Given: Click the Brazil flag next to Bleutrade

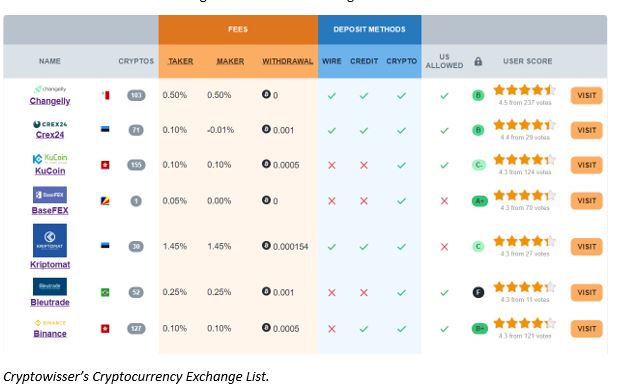Looking at the screenshot, I should [x=105, y=292].
